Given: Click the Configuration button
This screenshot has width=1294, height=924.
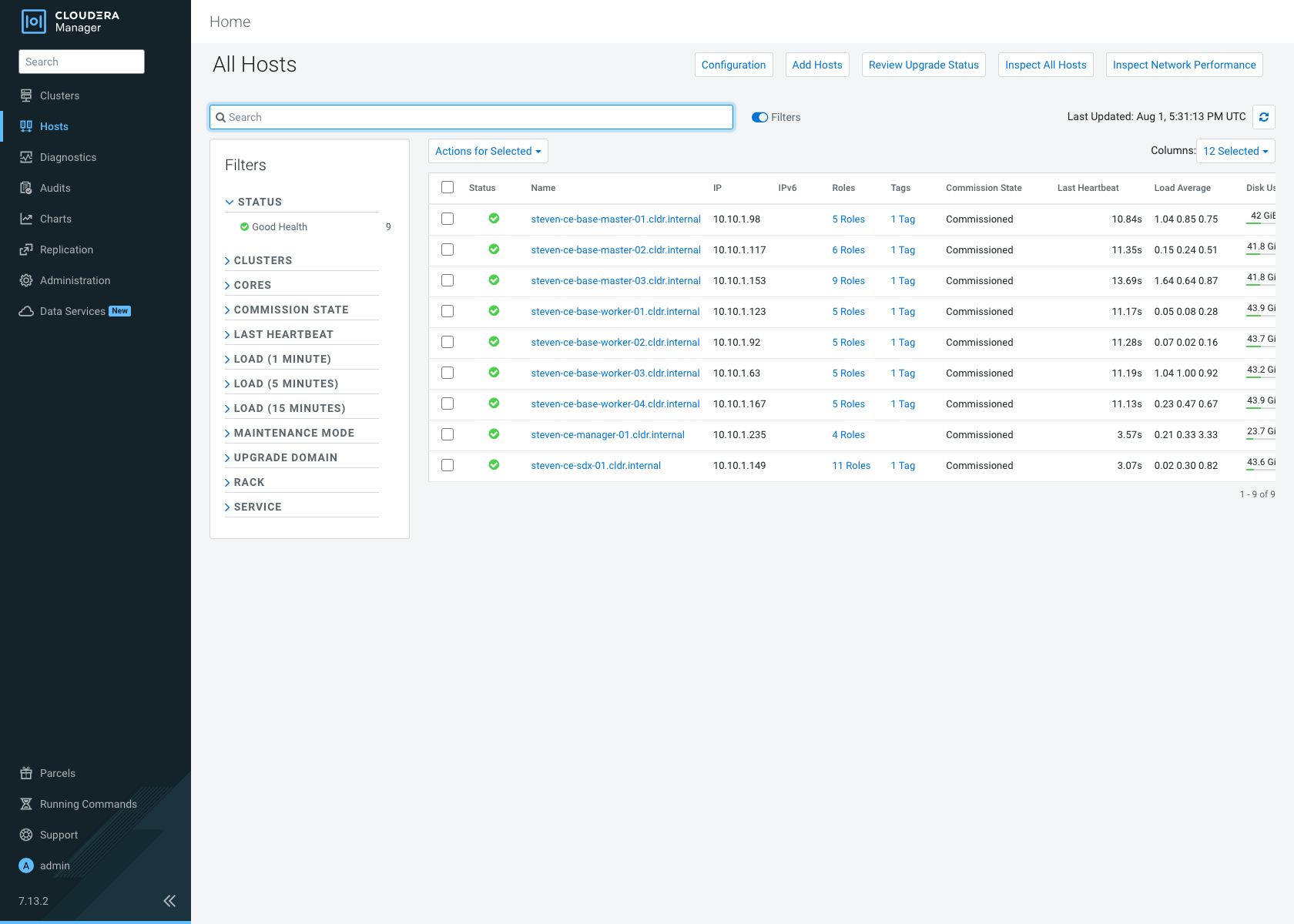Looking at the screenshot, I should tap(733, 65).
